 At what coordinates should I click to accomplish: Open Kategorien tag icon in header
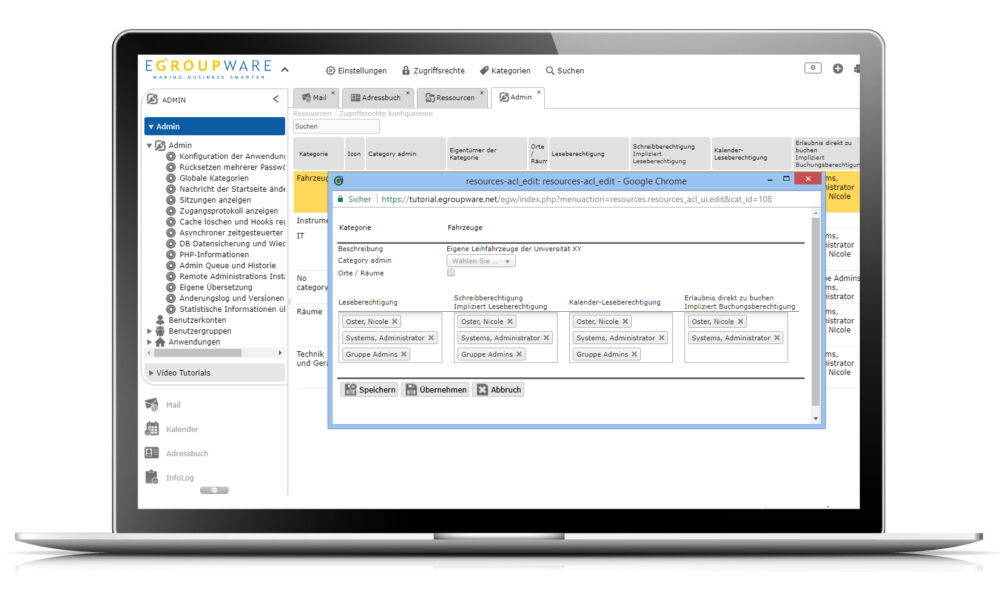[x=484, y=71]
